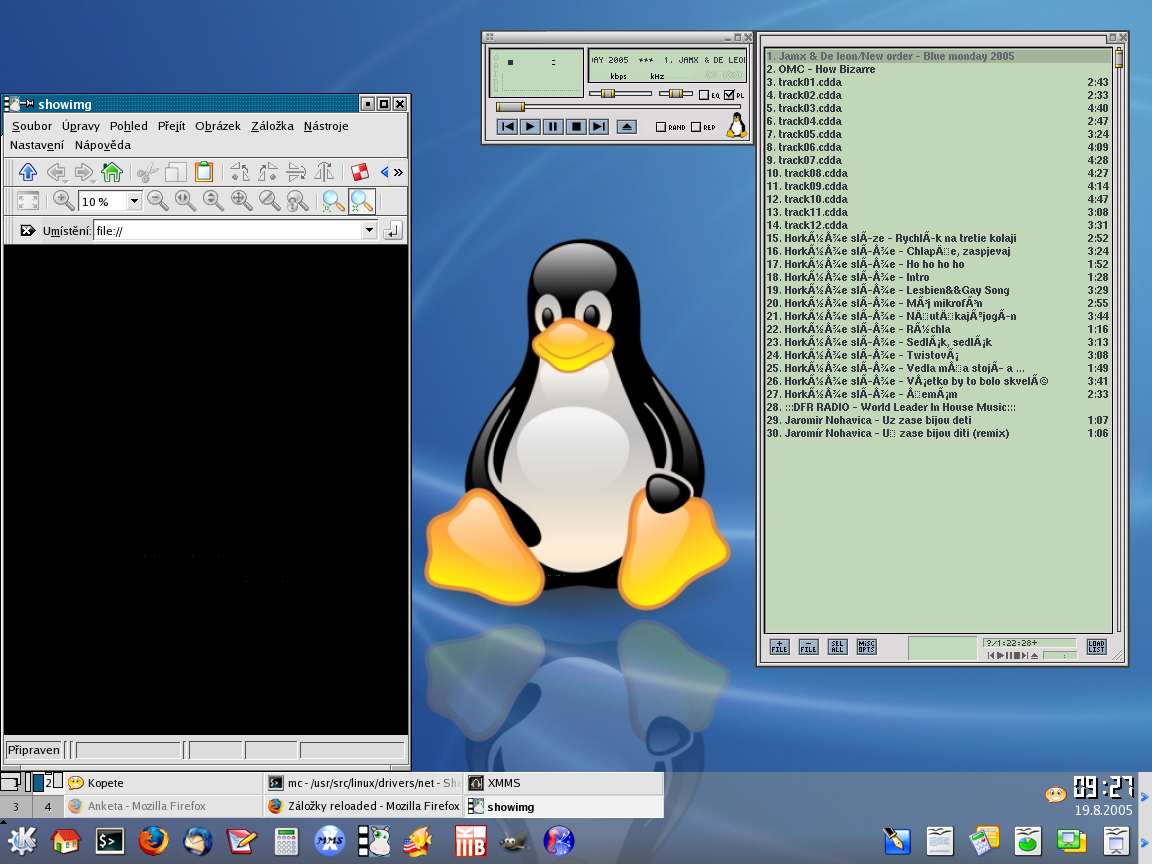Click the Tux penguin icon in XMMS
The width and height of the screenshot is (1152, 864).
point(736,126)
